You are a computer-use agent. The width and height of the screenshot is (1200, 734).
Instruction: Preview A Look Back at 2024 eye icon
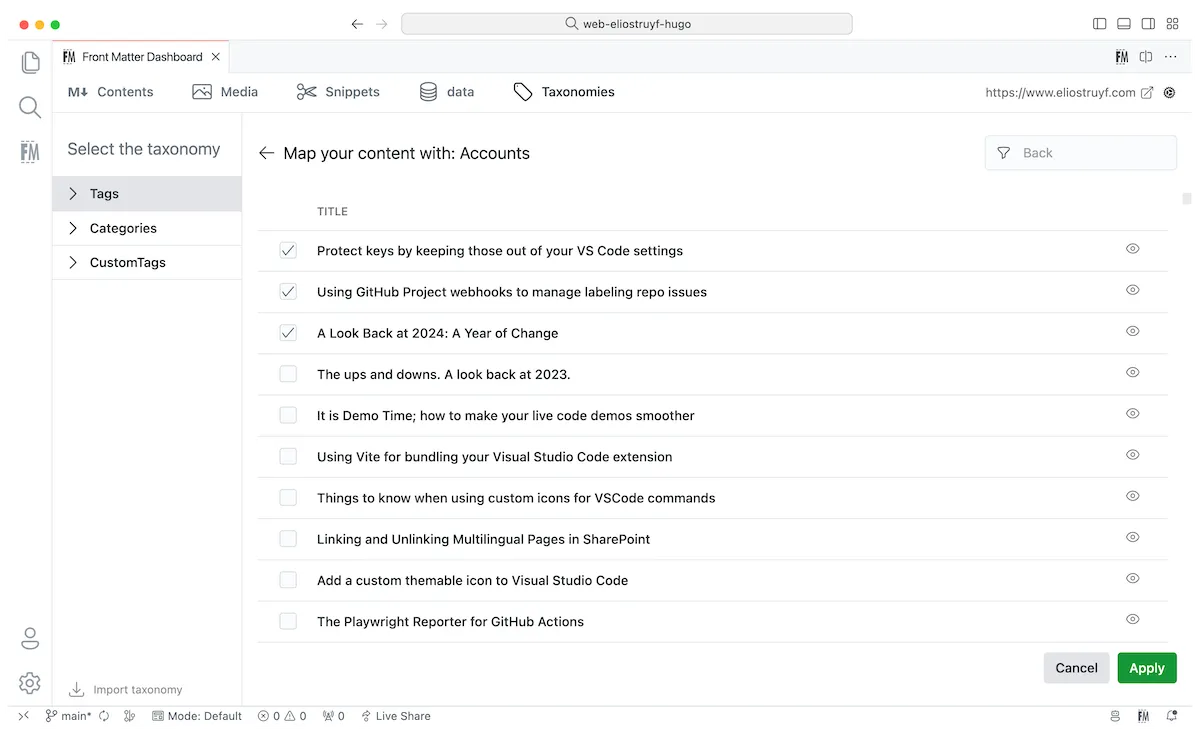click(1132, 331)
